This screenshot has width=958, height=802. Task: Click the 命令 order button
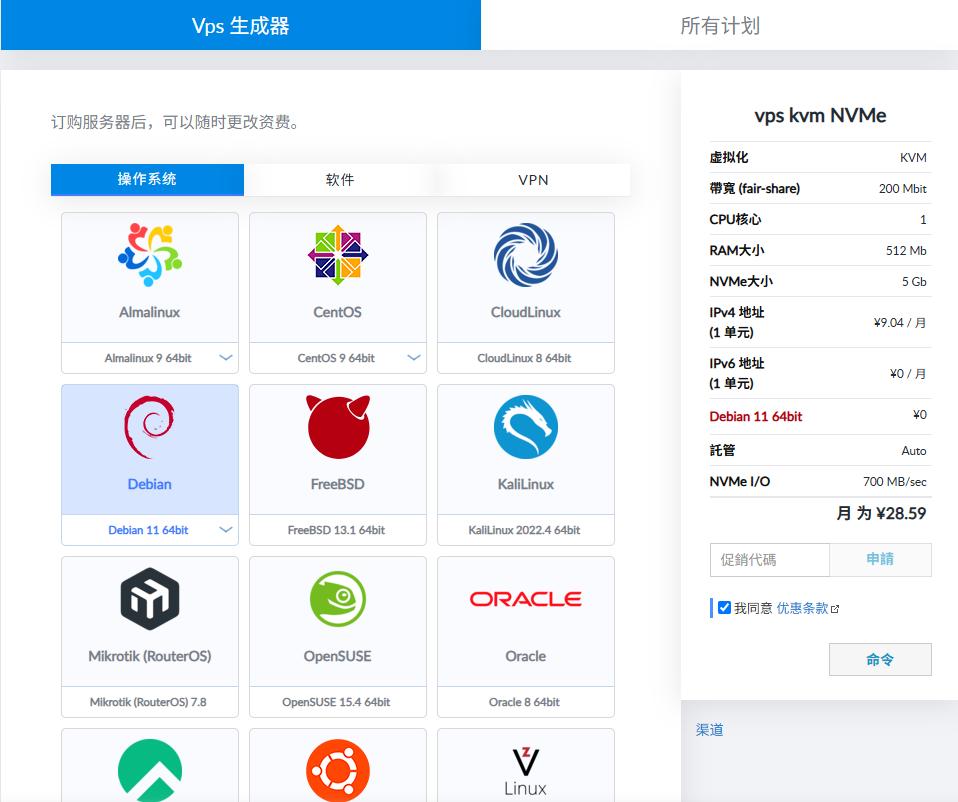coord(880,659)
